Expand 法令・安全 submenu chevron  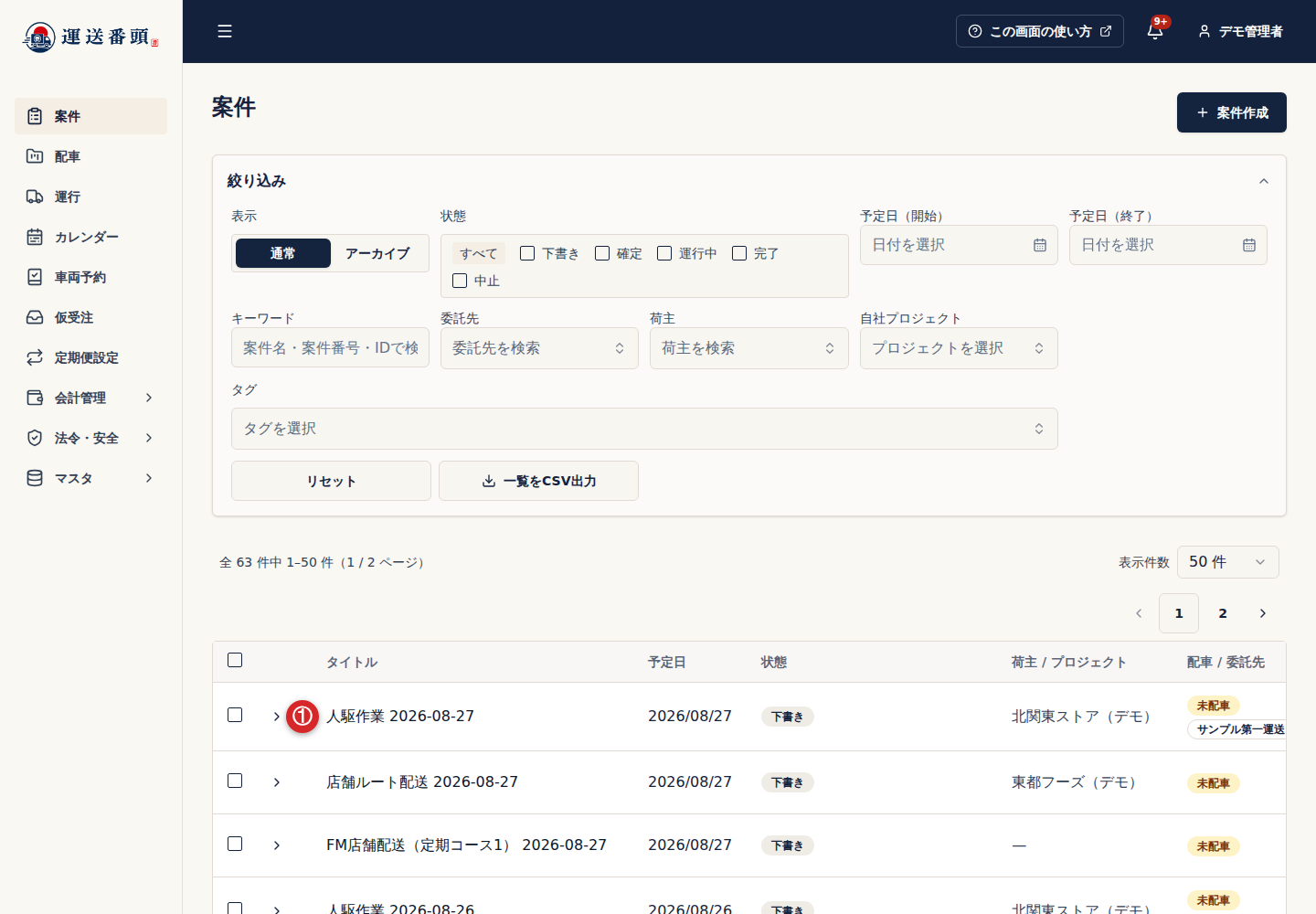pyautogui.click(x=149, y=438)
